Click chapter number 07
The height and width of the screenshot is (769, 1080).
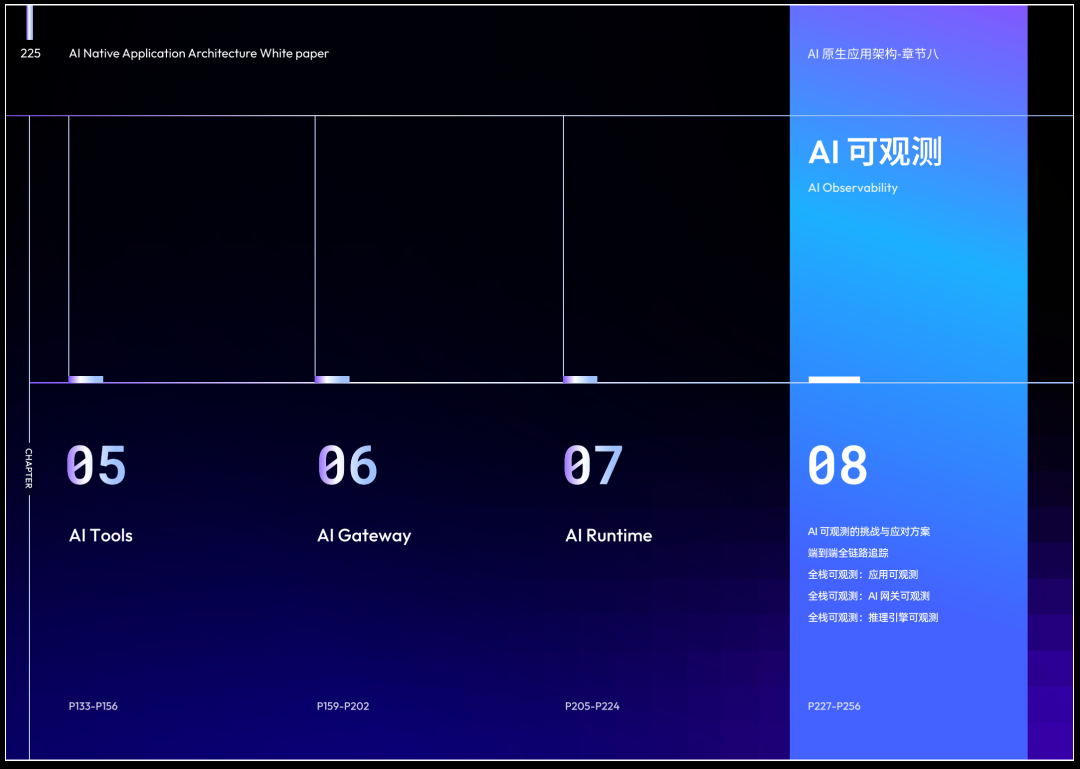click(593, 465)
